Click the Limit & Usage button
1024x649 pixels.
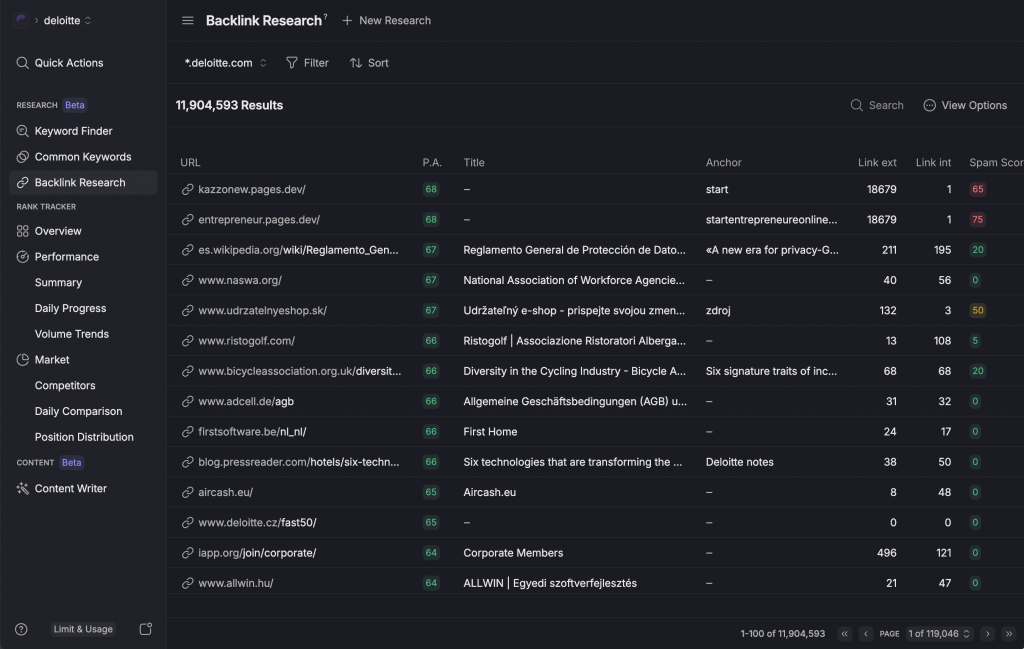[83, 629]
